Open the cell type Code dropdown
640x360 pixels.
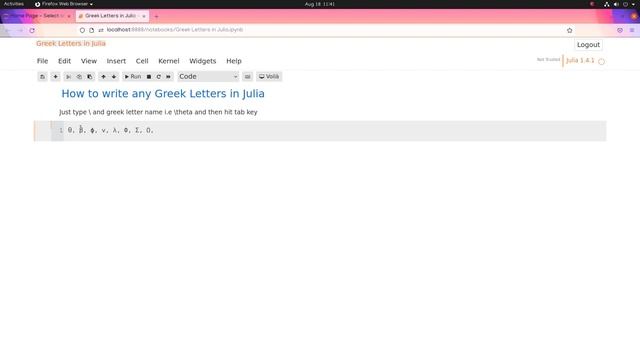click(x=208, y=77)
